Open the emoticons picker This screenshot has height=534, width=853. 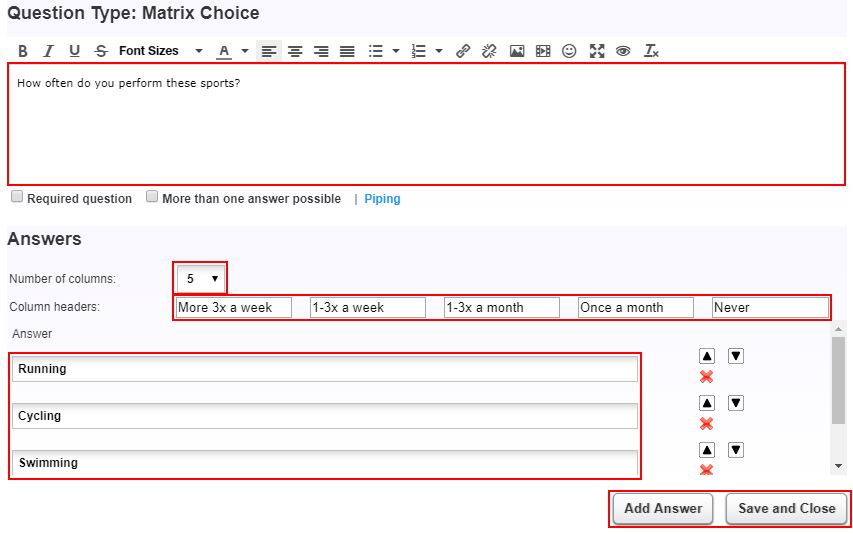(x=569, y=51)
